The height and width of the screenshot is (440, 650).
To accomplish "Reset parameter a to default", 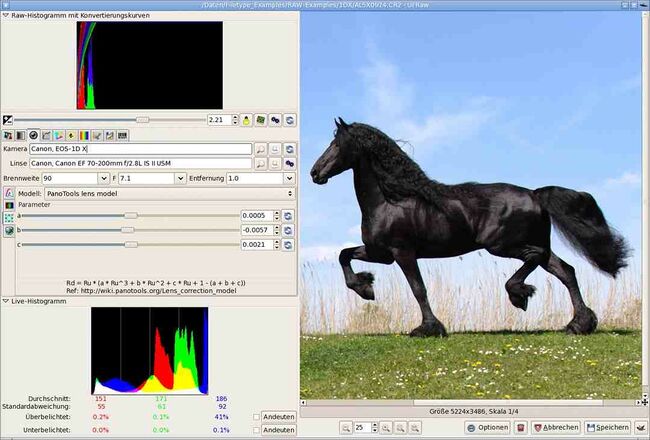I will (289, 215).
